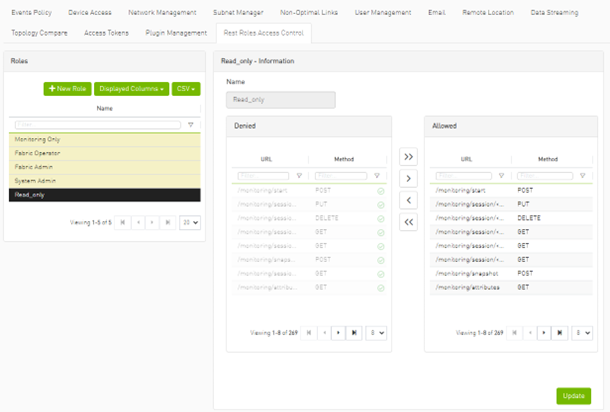Click the green New Role button
Viewport: 610px width, 412px height.
[67, 89]
